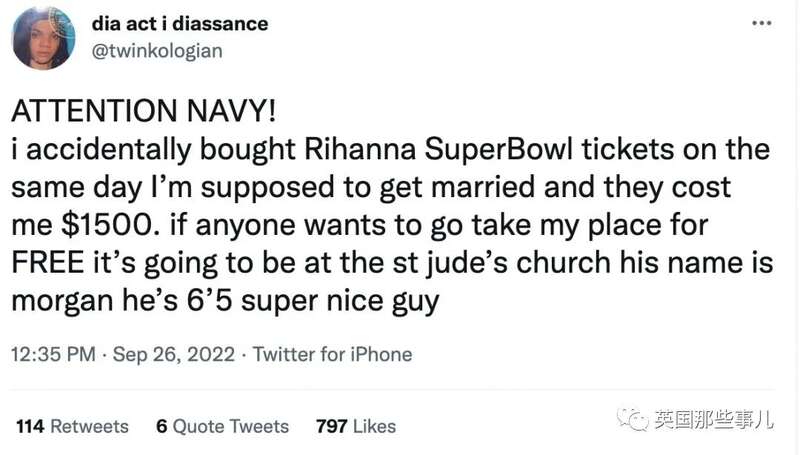Click the $1500 amount in the tweet
This screenshot has width=800, height=455.
coord(108,225)
